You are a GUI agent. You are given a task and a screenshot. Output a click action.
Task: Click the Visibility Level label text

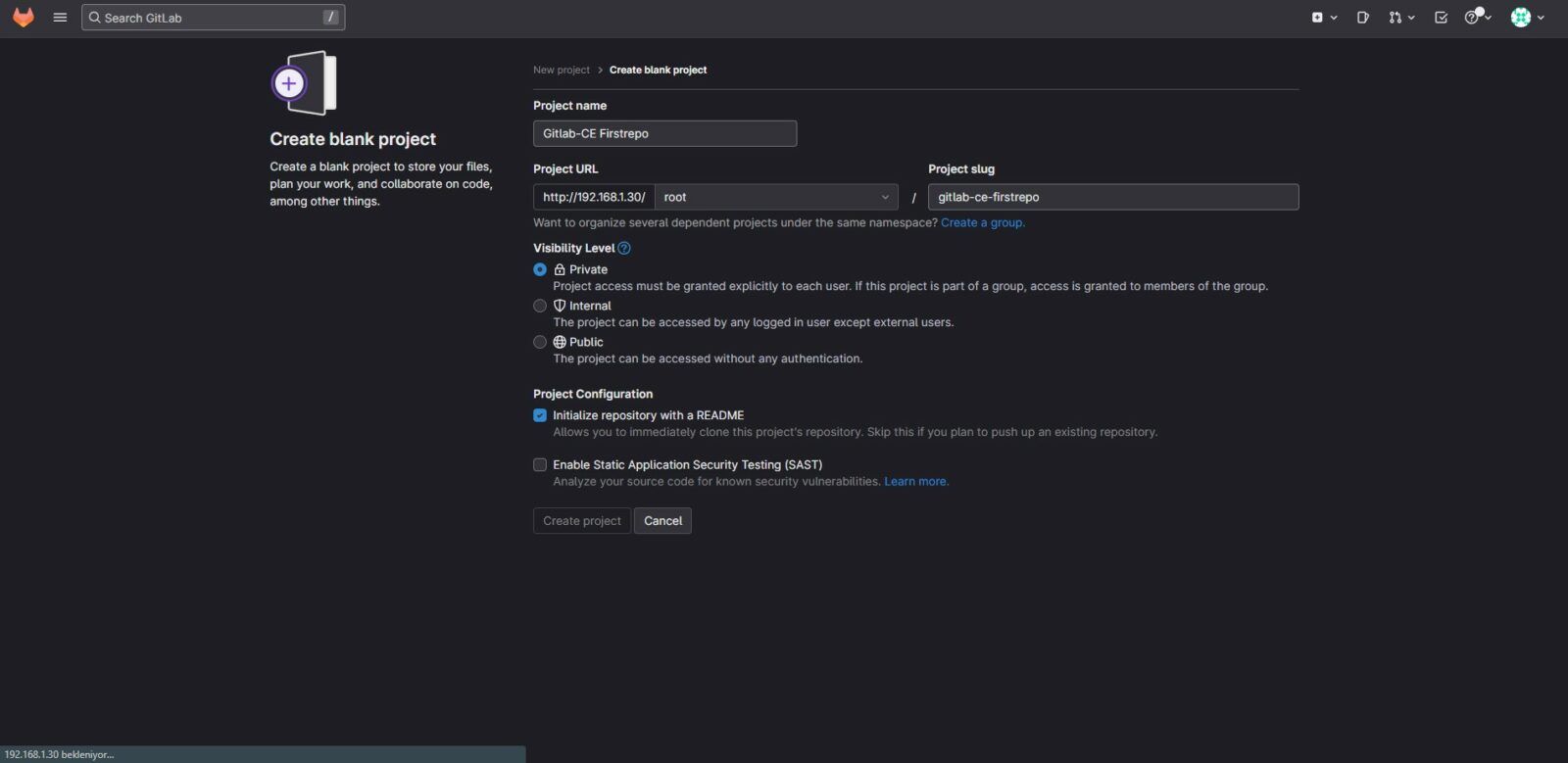573,249
